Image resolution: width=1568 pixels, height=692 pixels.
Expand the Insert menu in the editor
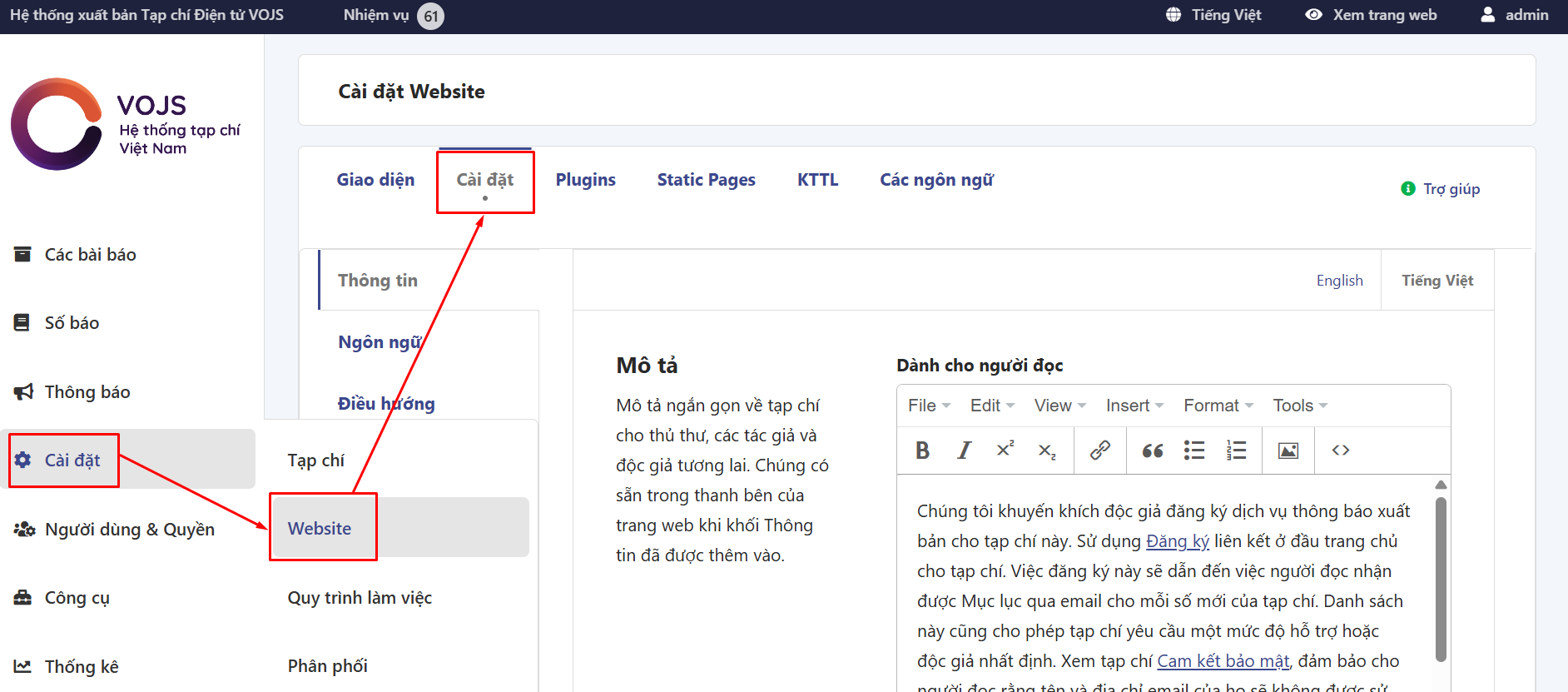click(1134, 406)
